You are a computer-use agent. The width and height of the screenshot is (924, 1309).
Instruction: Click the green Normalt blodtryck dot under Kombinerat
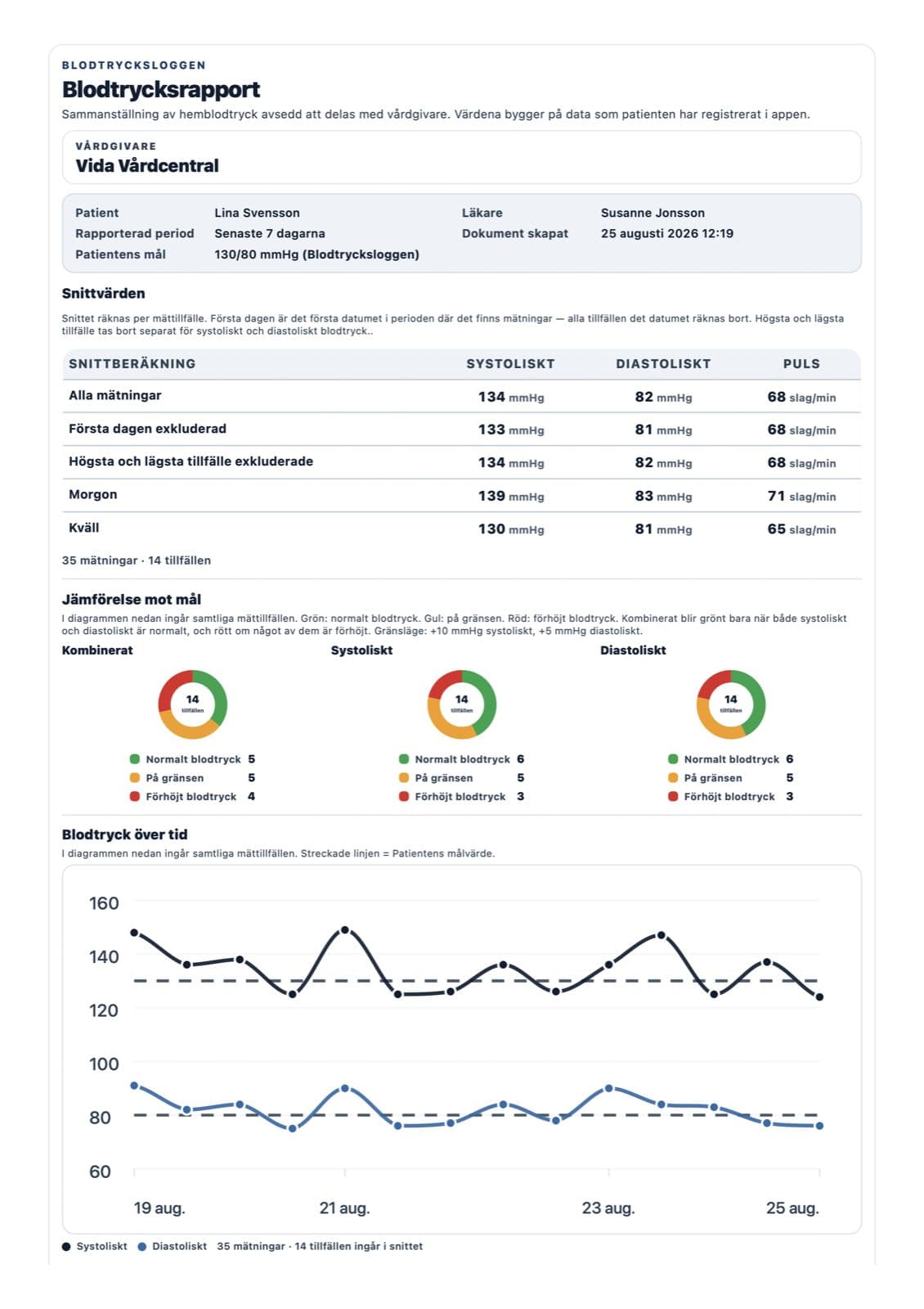click(135, 759)
